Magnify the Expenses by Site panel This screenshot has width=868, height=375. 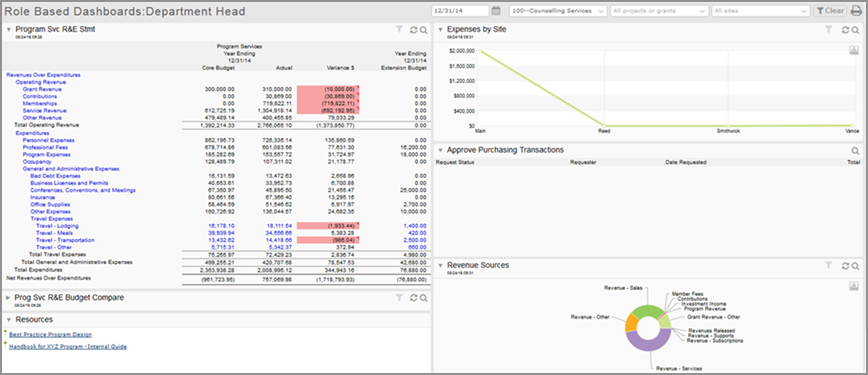pyautogui.click(x=855, y=30)
